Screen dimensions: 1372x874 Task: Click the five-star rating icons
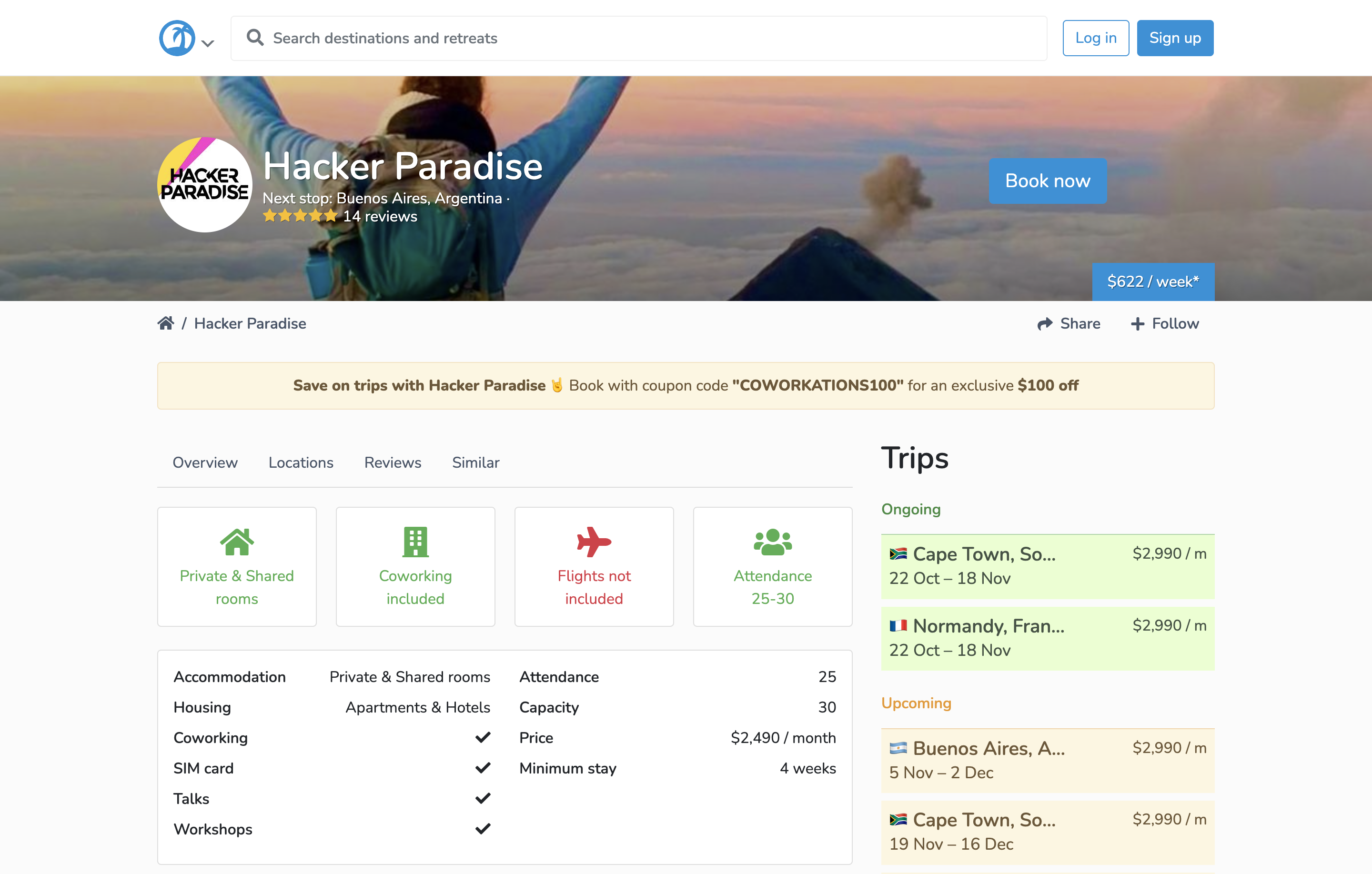tap(300, 216)
